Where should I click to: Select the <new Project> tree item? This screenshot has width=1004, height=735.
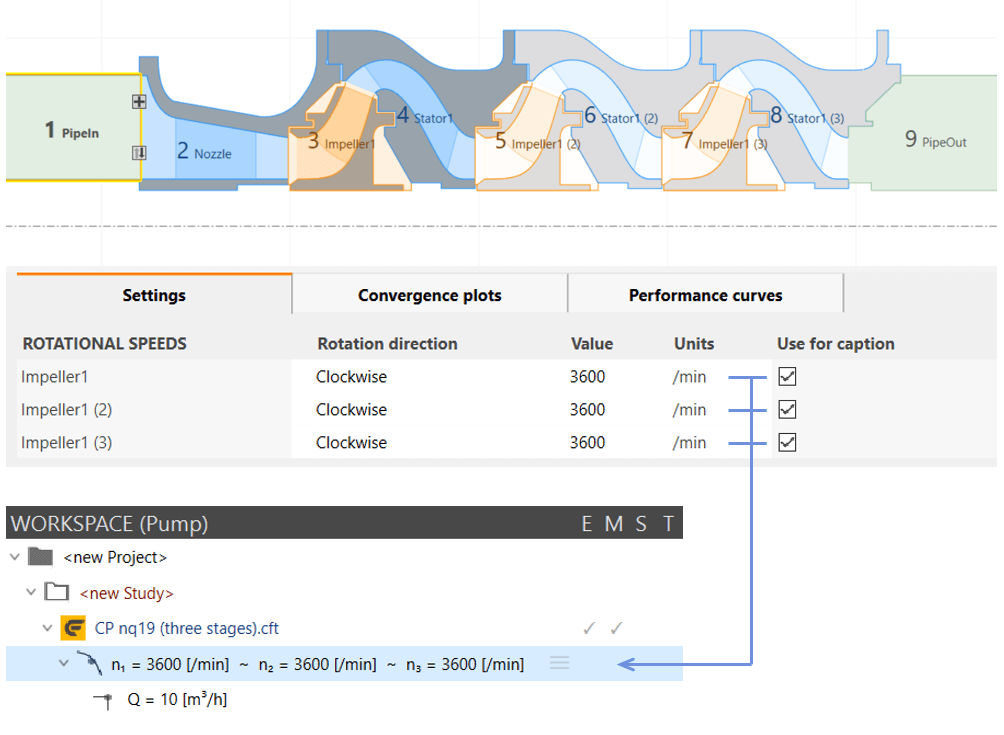point(115,558)
